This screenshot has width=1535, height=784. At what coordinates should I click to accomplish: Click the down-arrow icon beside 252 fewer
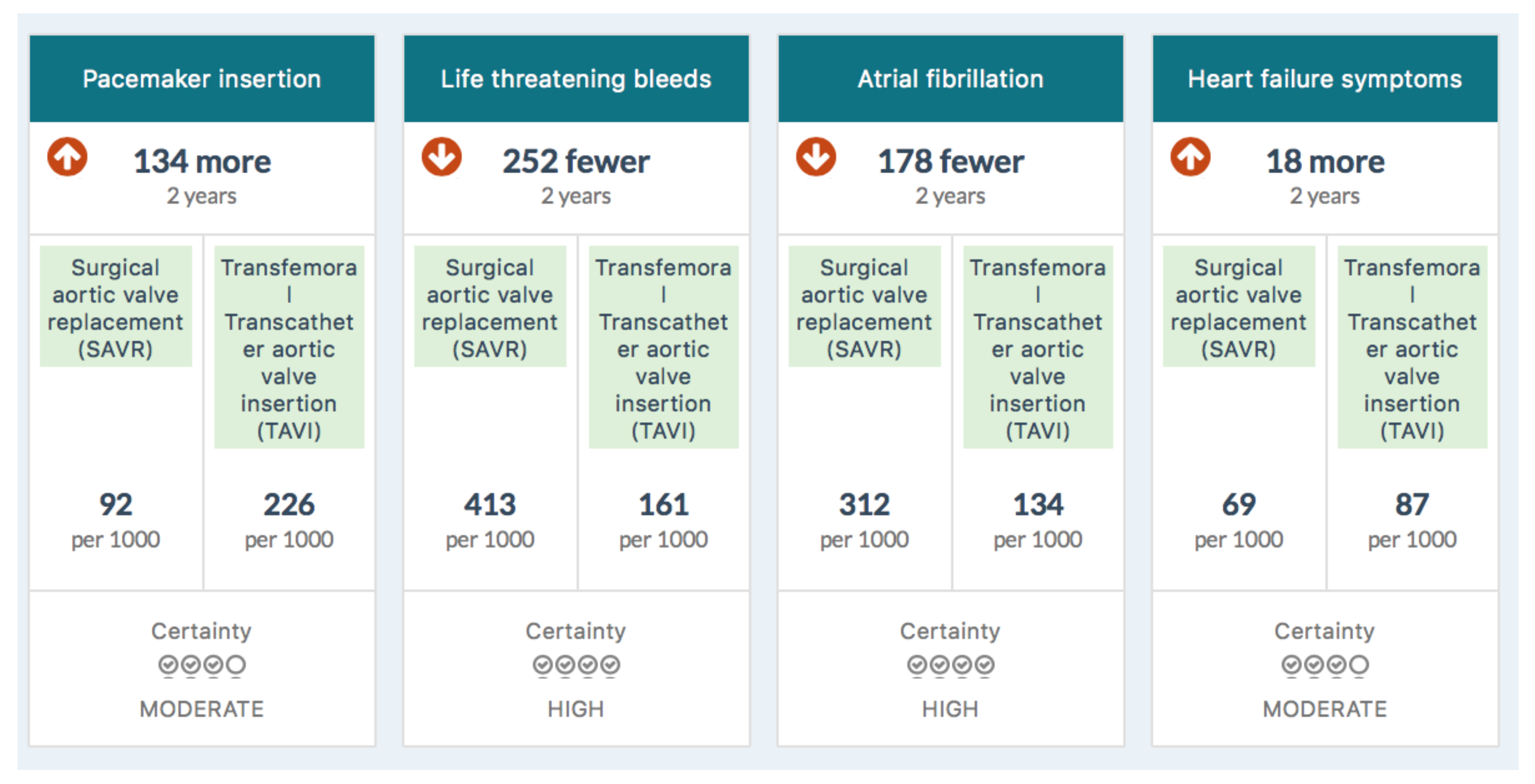point(441,157)
